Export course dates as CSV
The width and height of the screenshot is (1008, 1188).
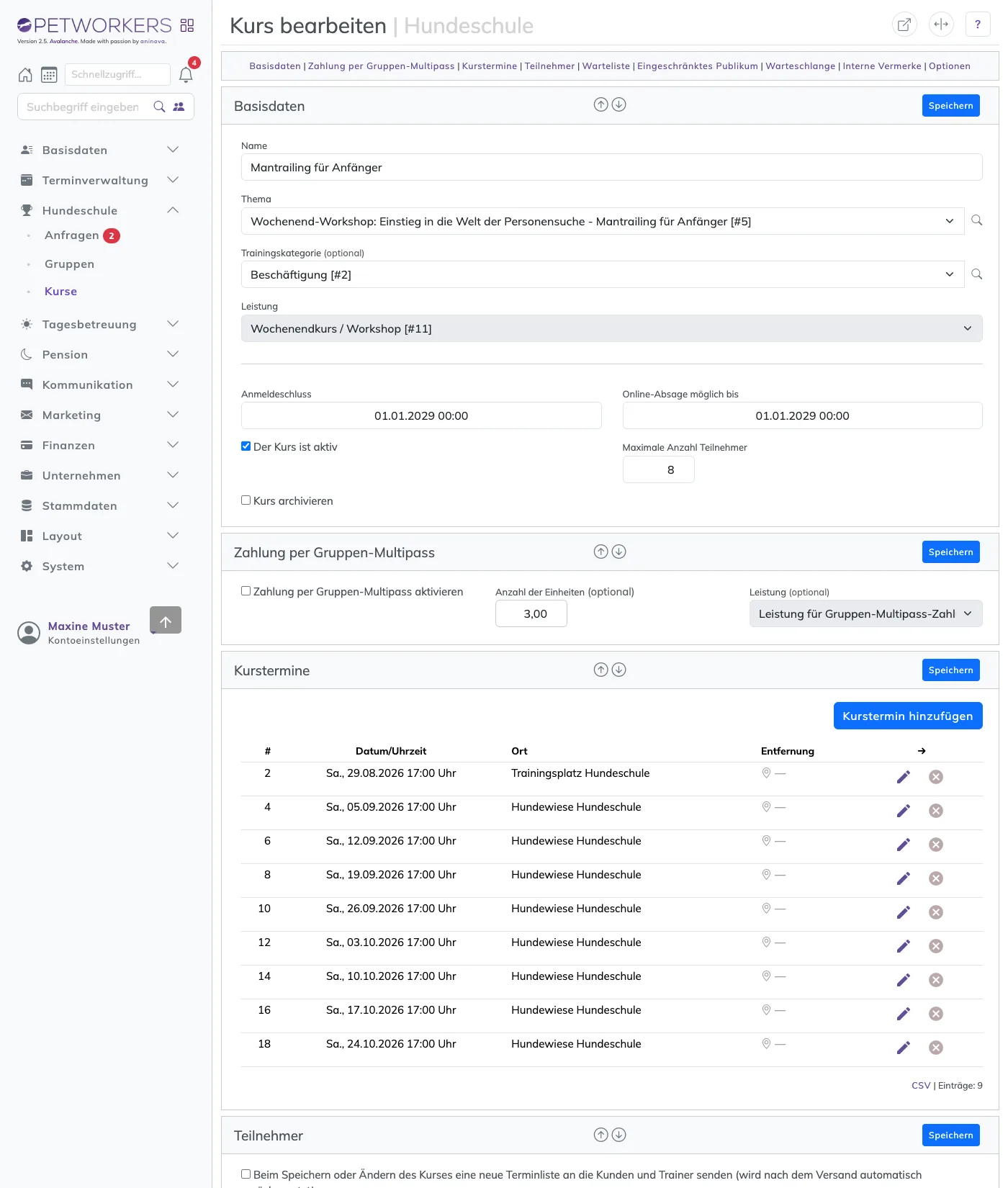click(x=921, y=1086)
